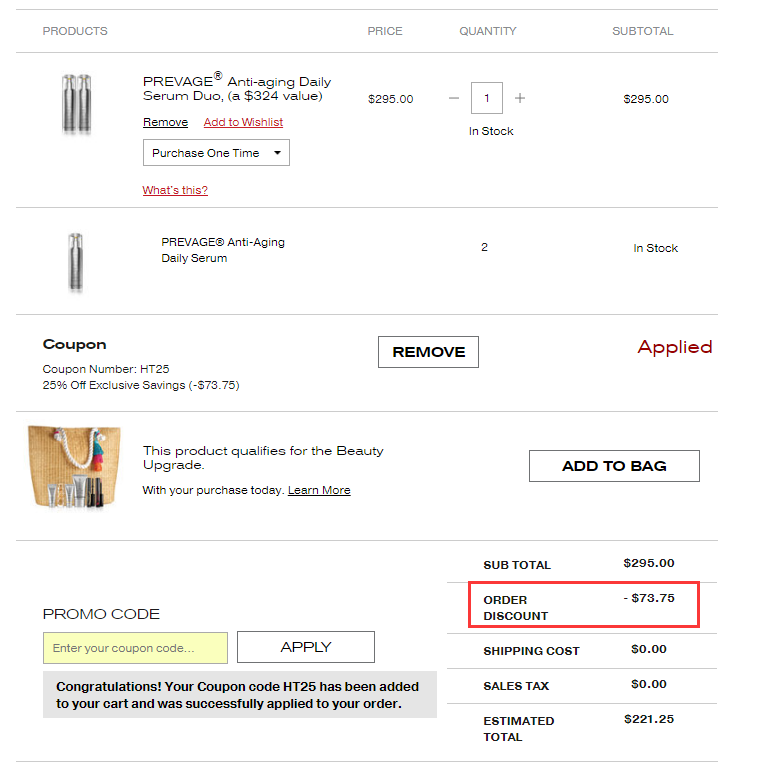Screen dimensions: 762x764
Task: Click the Anti-Aging Daily Serum thumbnail
Action: click(76, 262)
